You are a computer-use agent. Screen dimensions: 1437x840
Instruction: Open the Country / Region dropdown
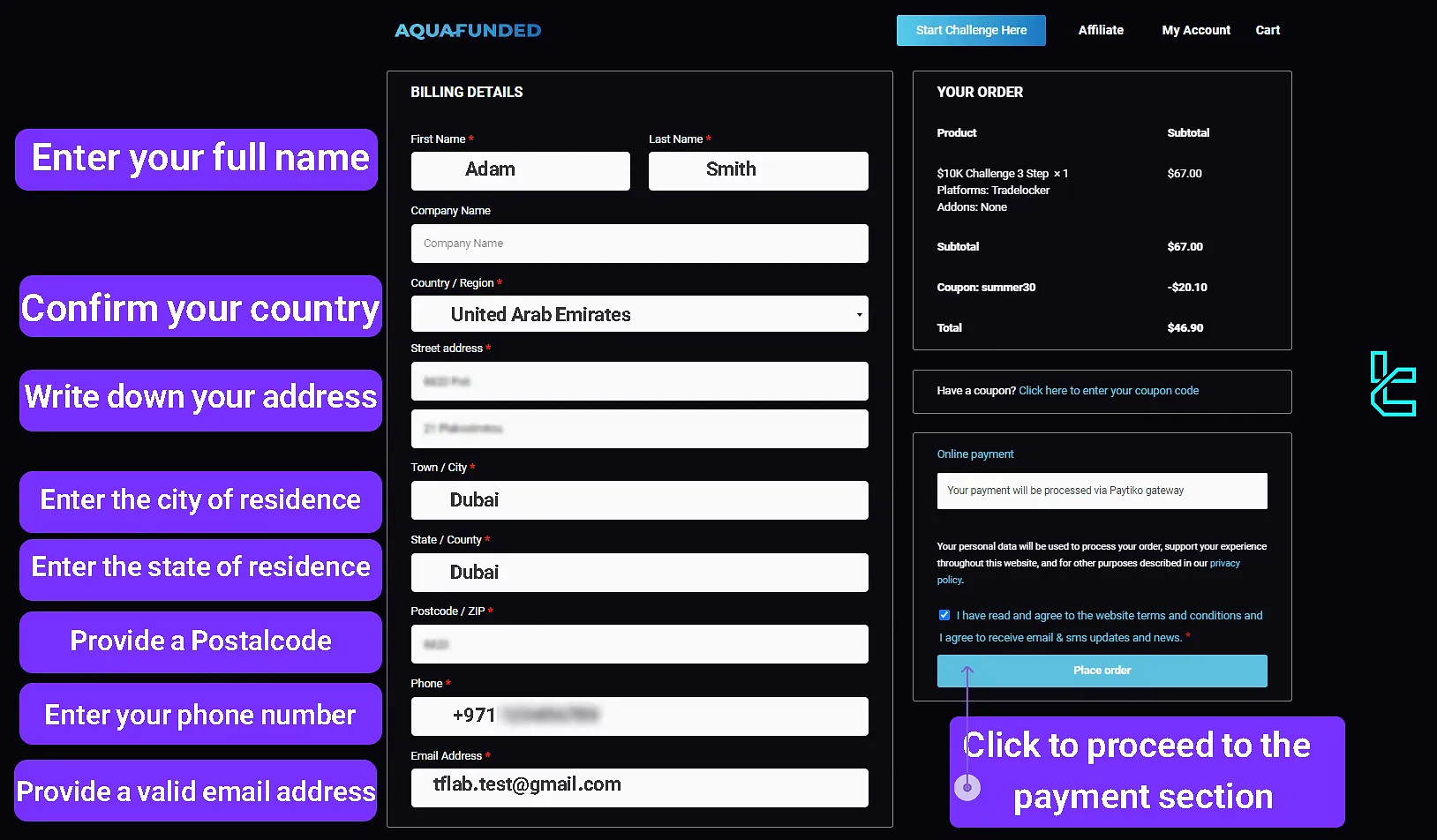pos(639,314)
